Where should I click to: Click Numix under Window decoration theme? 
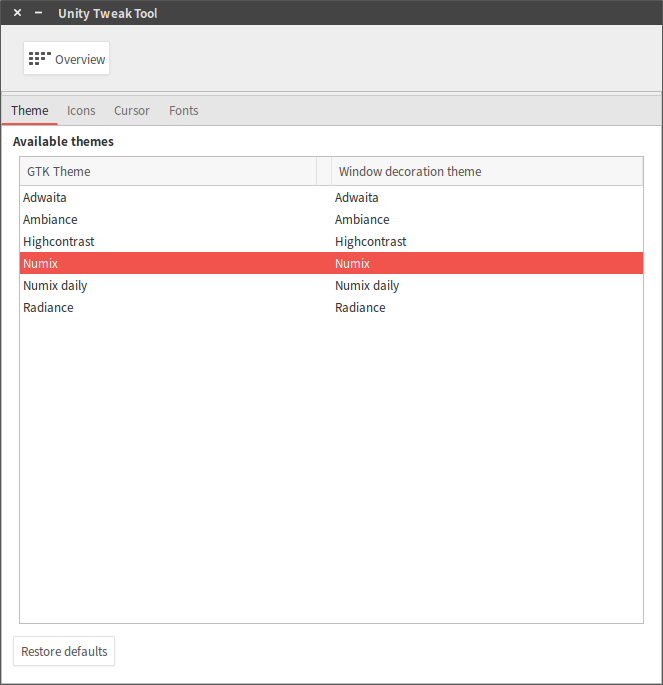click(352, 263)
